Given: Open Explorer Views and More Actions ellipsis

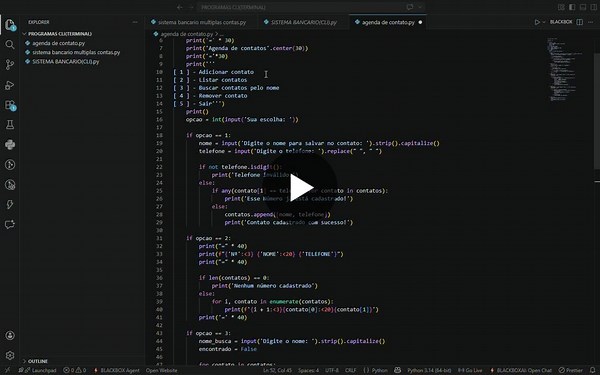Looking at the screenshot, I should pos(135,22).
